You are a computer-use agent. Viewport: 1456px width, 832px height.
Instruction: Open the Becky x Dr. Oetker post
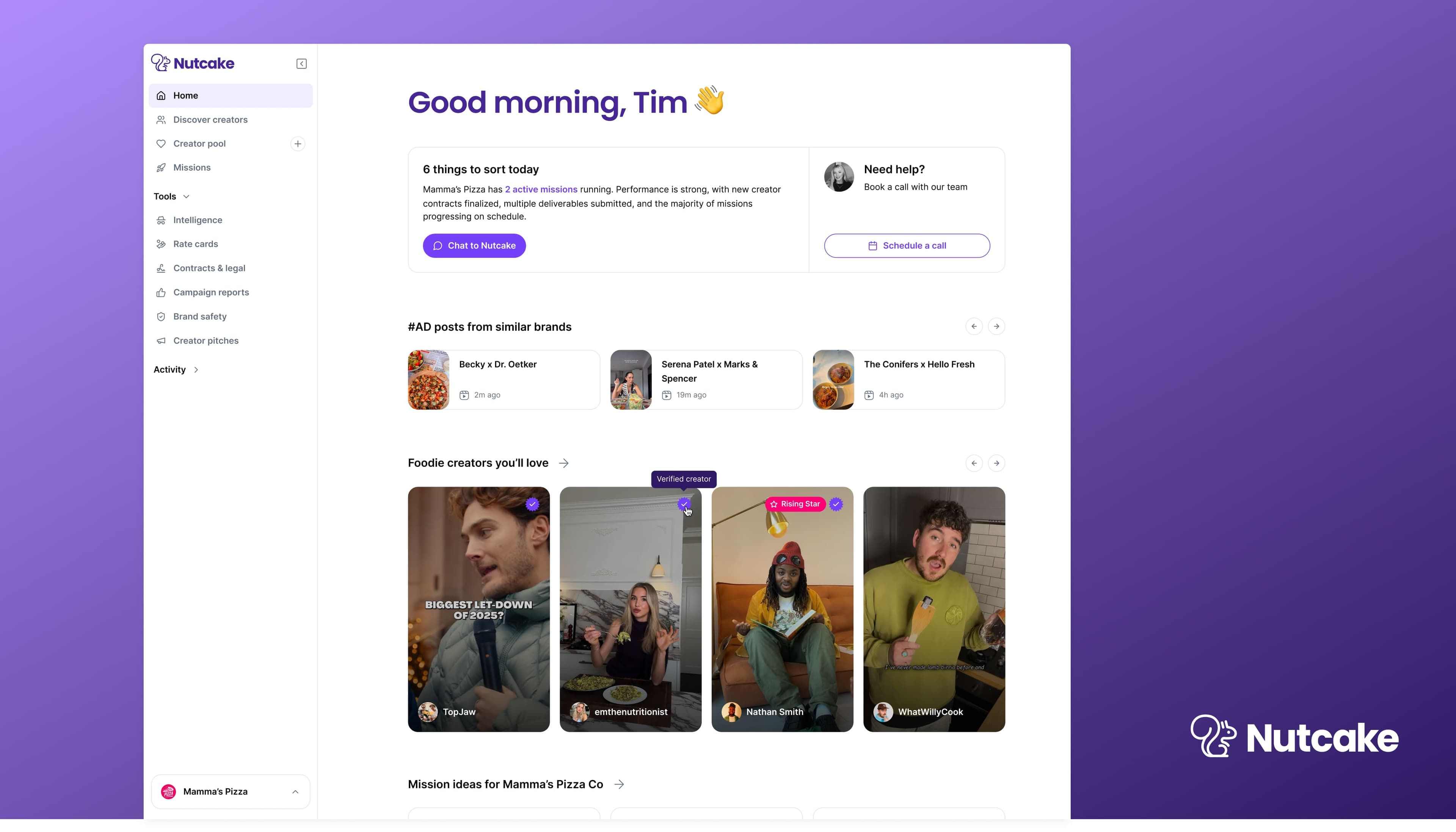pyautogui.click(x=504, y=380)
